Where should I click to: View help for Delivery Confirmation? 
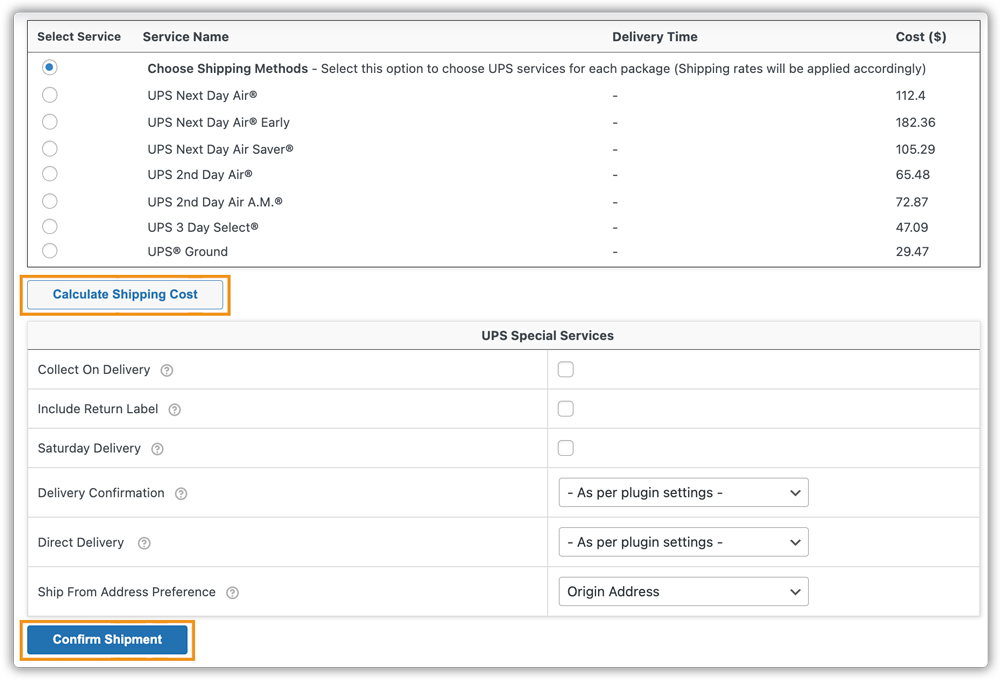tap(181, 494)
